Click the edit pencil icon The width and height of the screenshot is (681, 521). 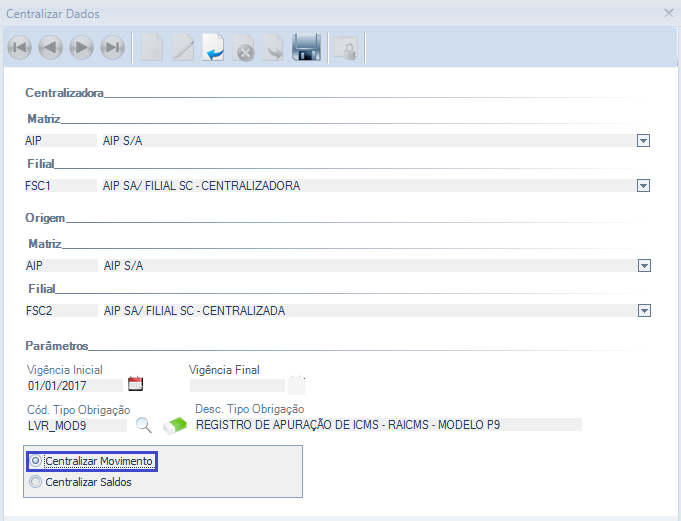coord(183,47)
